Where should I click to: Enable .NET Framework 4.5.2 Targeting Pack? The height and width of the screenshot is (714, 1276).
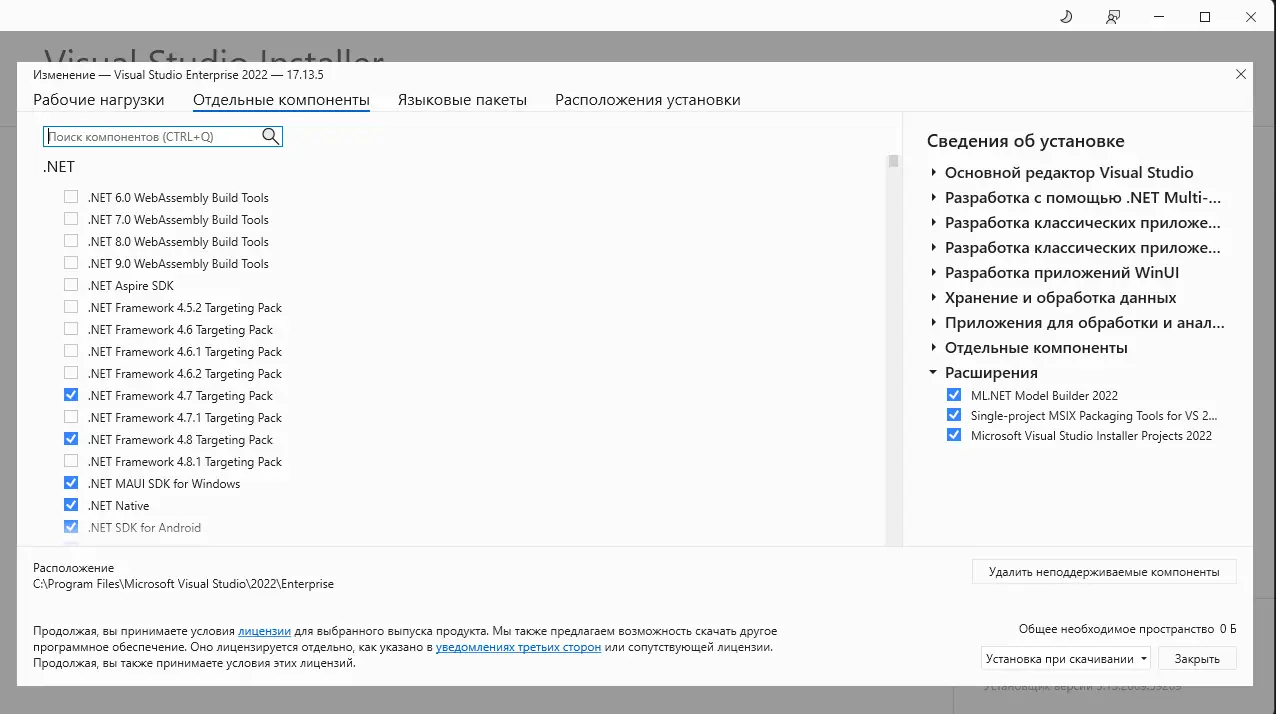(x=71, y=307)
